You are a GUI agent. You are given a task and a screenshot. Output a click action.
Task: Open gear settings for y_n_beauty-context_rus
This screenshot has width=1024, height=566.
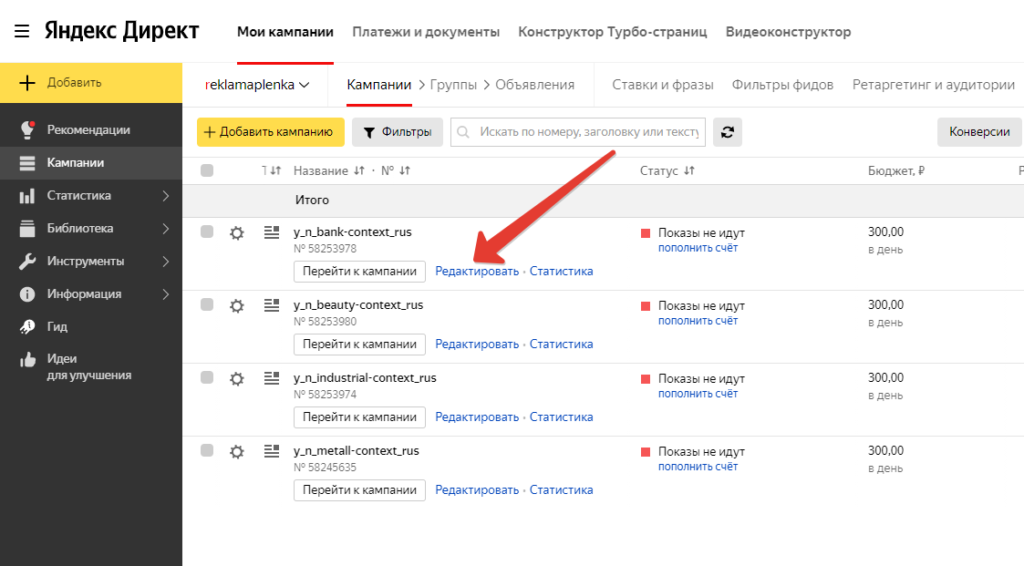[236, 306]
